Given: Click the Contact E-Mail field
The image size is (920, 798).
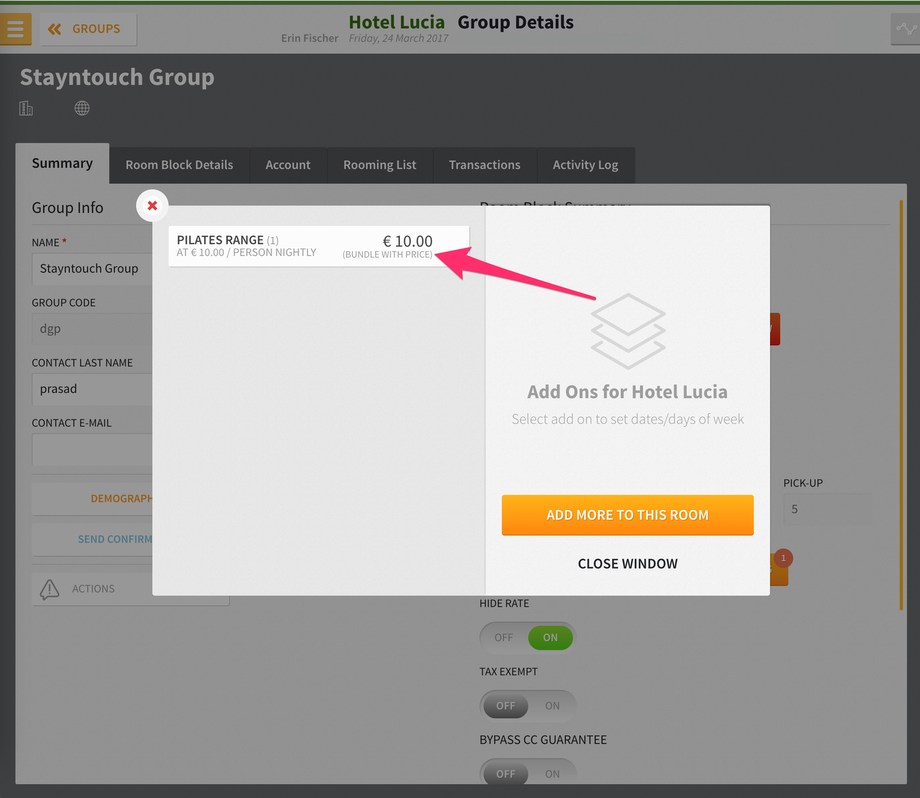Looking at the screenshot, I should tap(92, 449).
